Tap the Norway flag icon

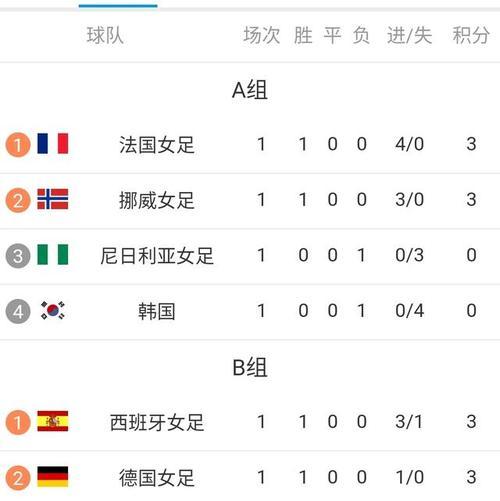pos(53,199)
